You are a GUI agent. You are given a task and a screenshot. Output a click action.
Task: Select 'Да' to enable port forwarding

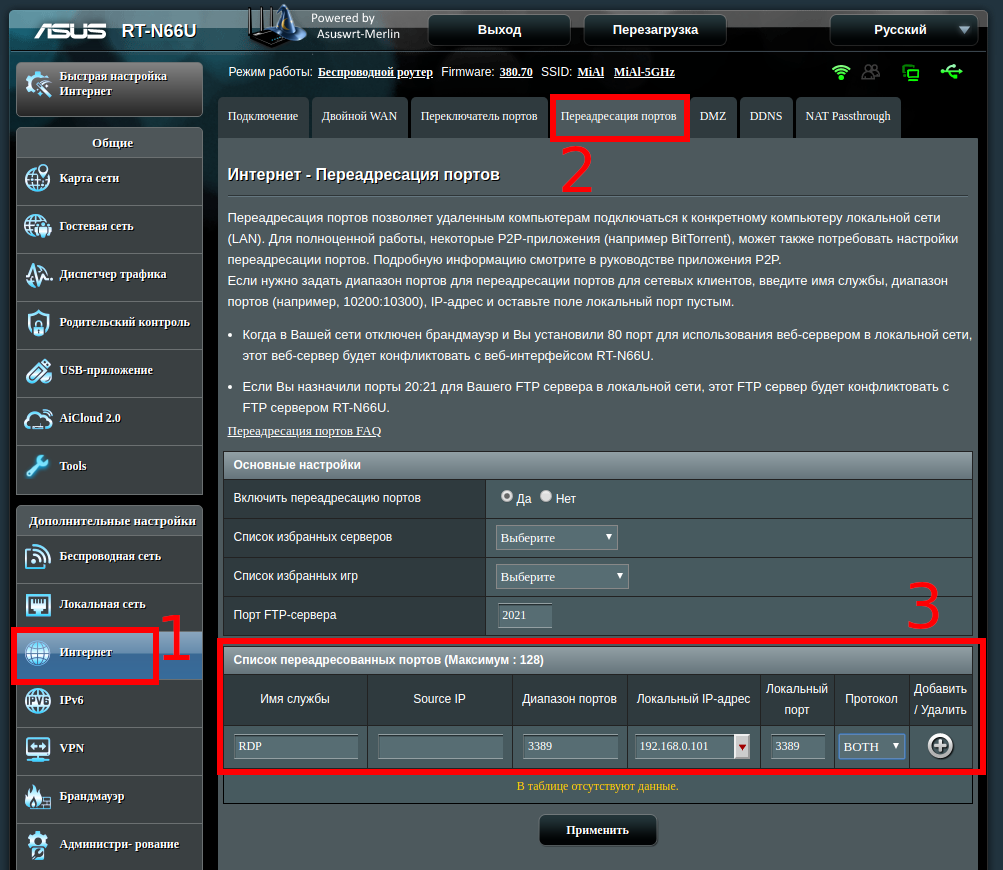click(507, 496)
